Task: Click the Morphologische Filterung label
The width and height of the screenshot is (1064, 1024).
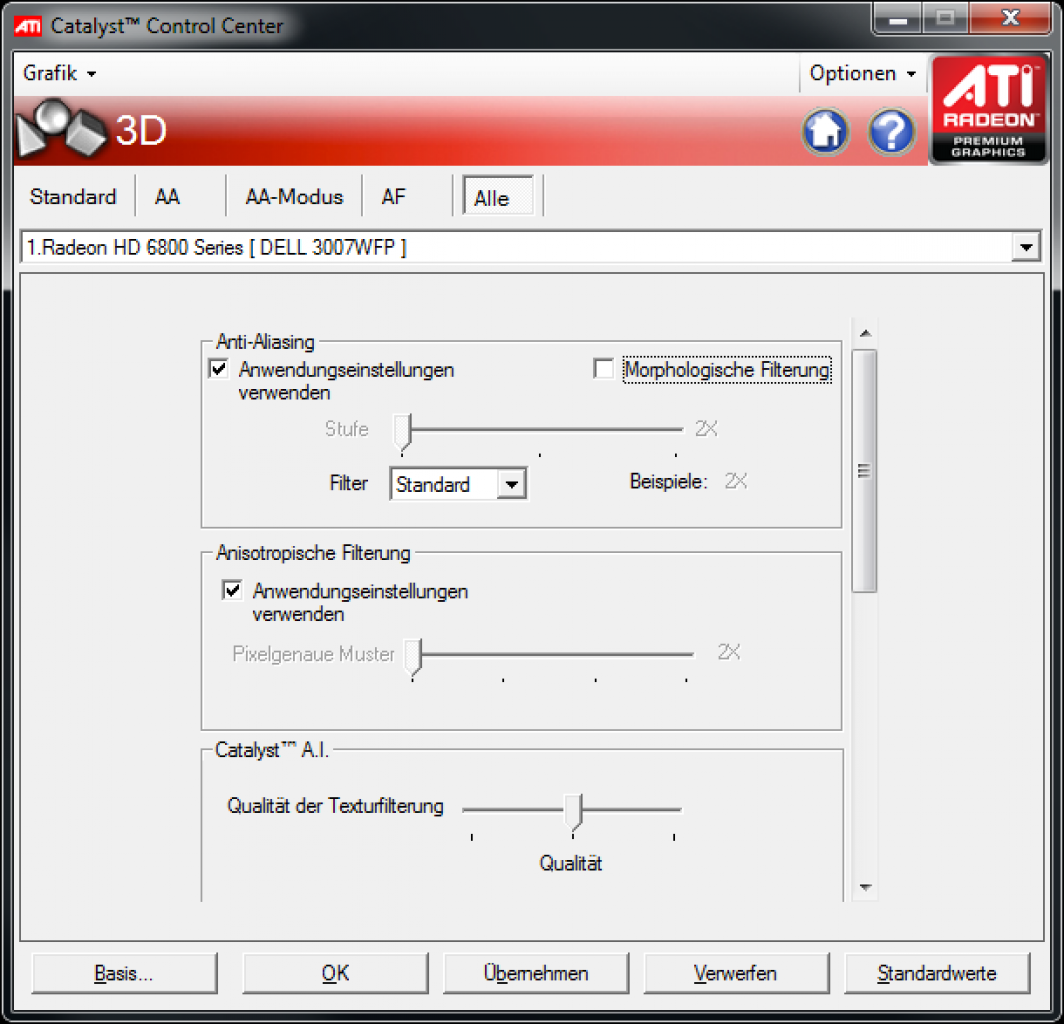Action: [727, 370]
